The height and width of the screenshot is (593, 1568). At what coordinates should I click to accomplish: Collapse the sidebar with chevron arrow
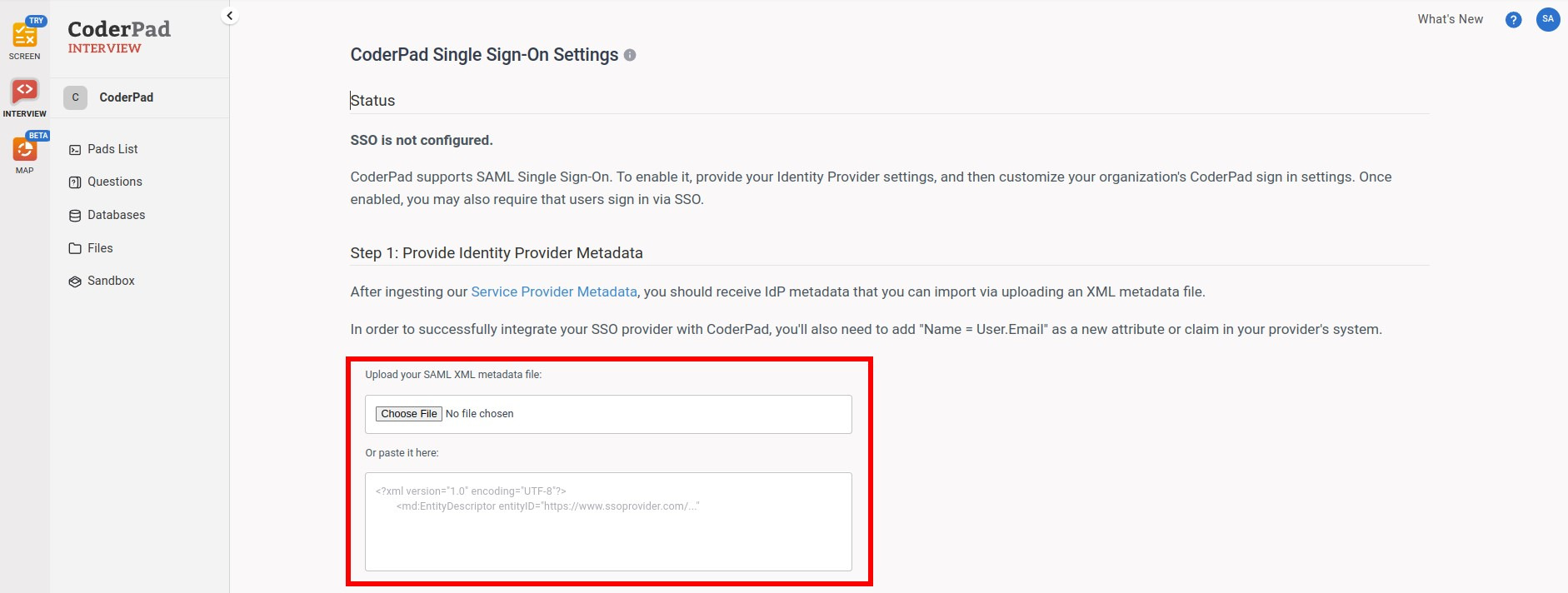coord(230,16)
